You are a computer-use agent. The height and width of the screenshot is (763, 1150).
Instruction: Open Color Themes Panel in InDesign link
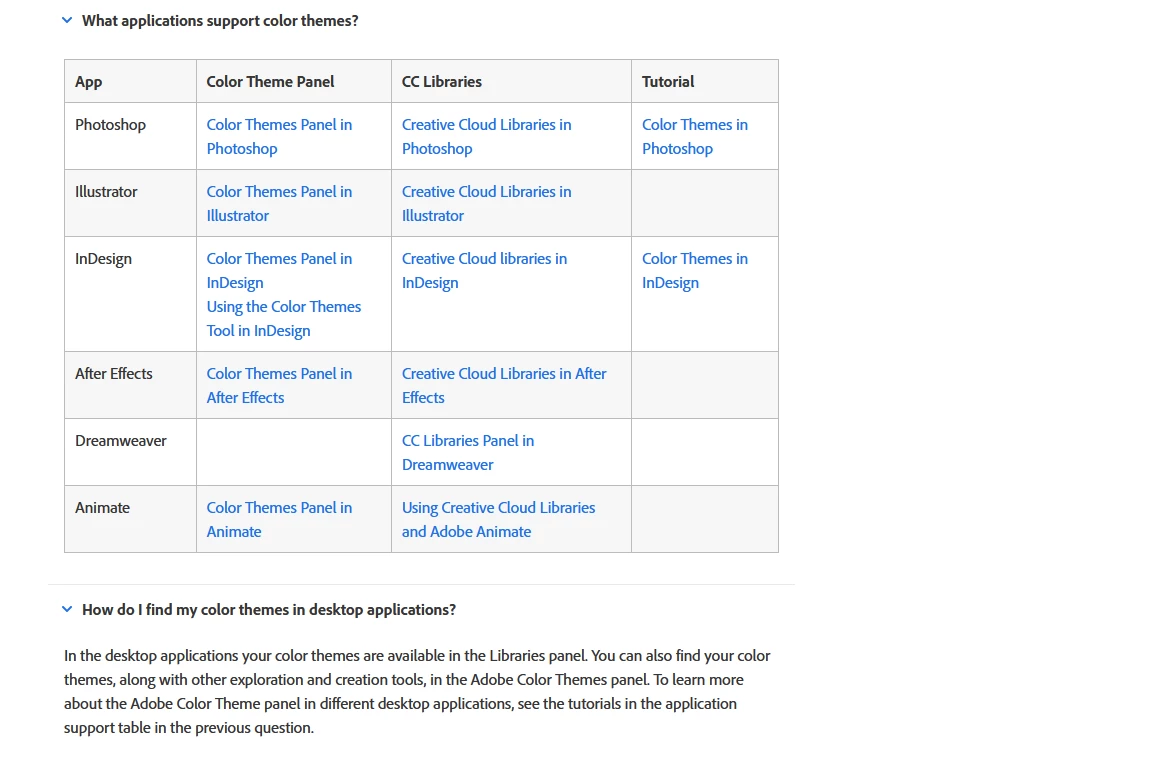tap(279, 270)
